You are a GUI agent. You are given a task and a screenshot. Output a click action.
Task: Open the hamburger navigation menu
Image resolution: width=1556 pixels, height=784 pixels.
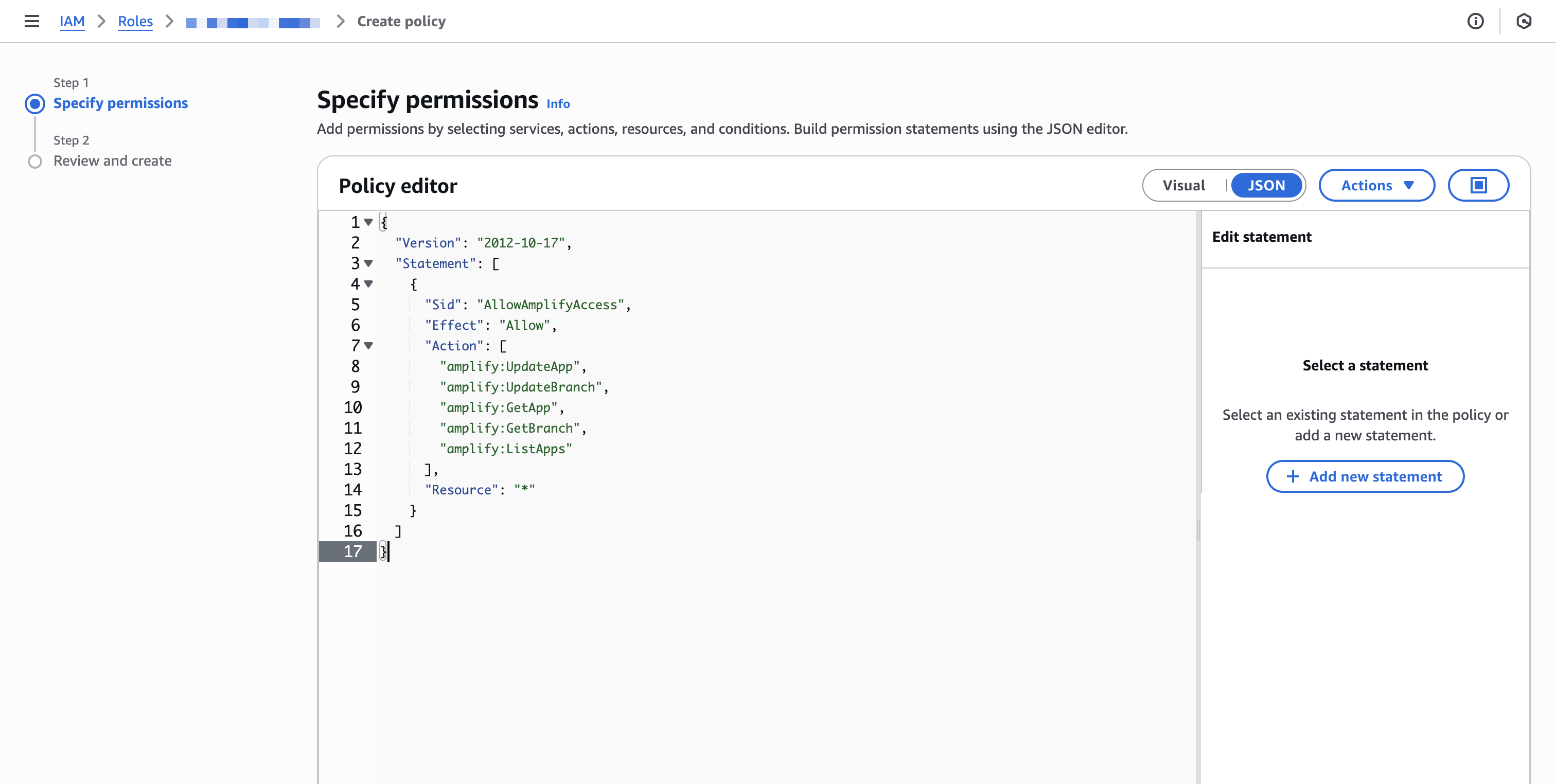point(31,21)
